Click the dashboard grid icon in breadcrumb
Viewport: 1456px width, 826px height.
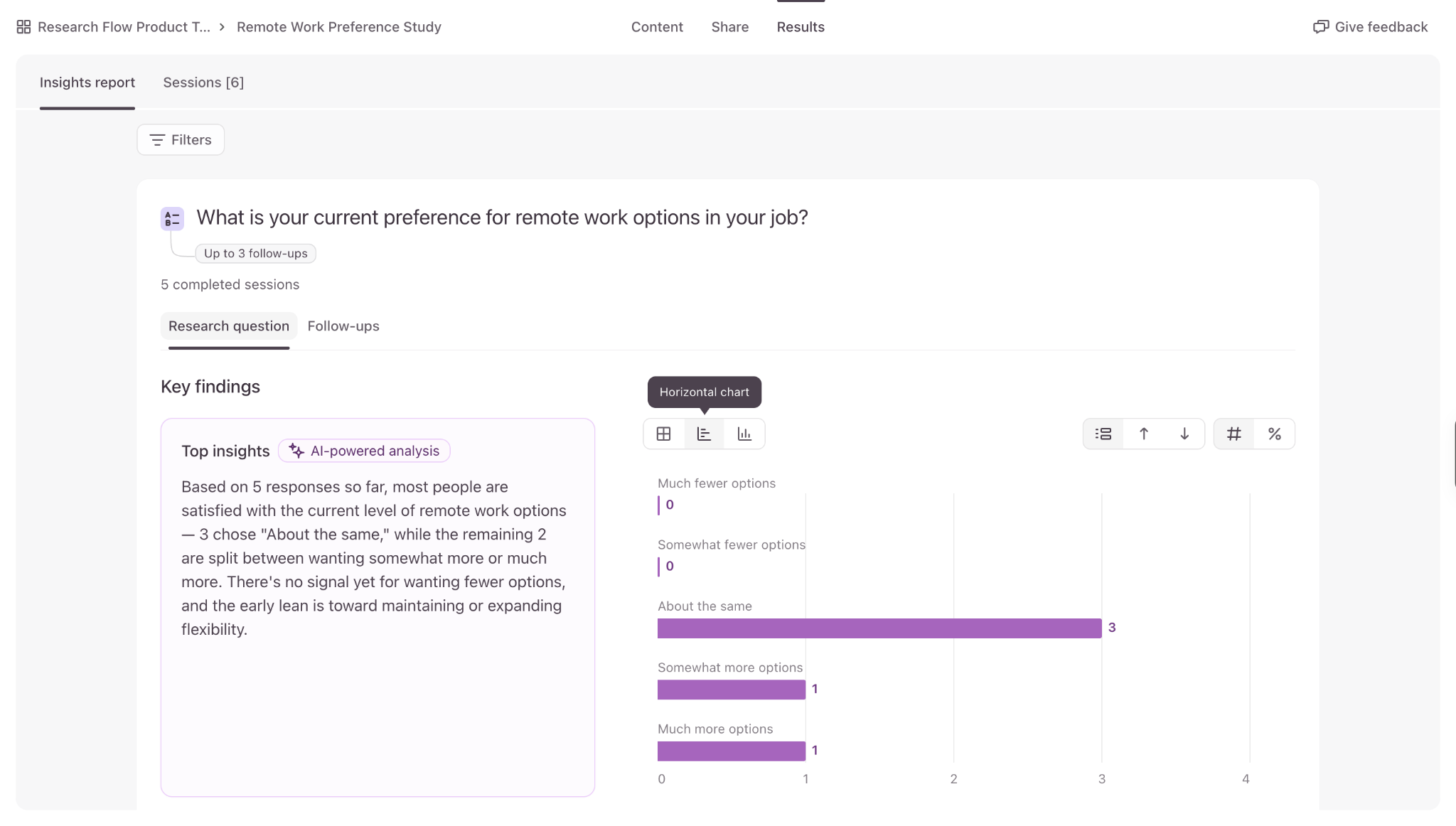click(x=23, y=27)
